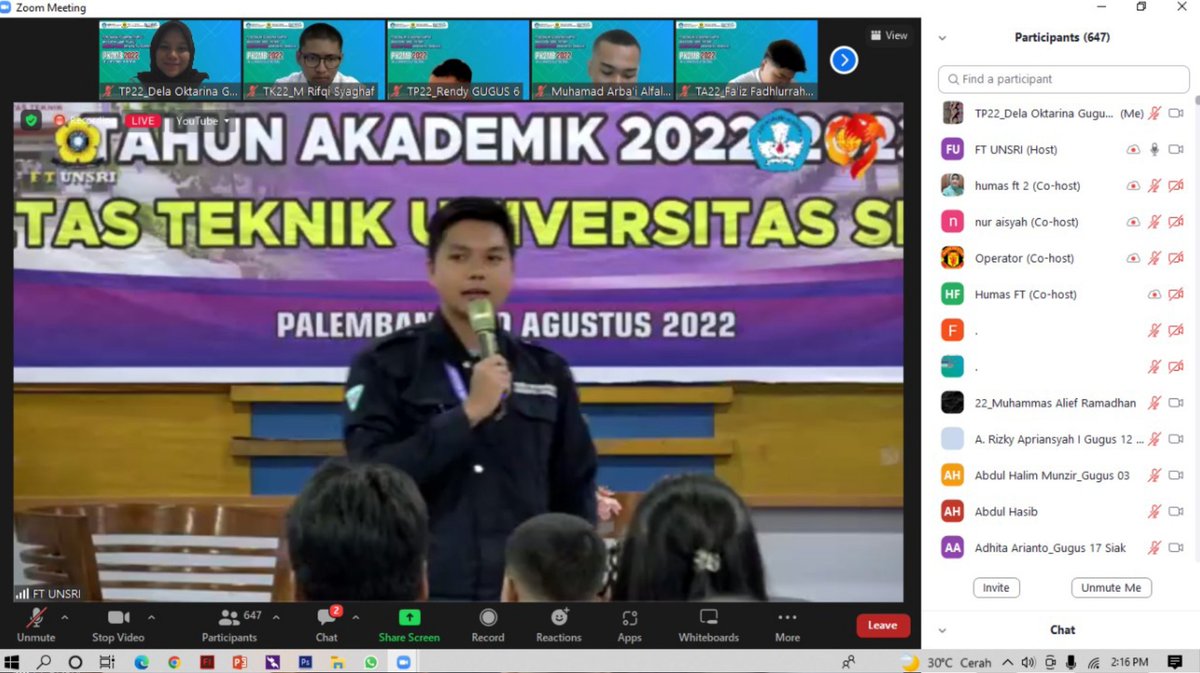Select TP22_Dela Oktarina video thumbnail
This screenshot has width=1200, height=673.
pyautogui.click(x=170, y=60)
